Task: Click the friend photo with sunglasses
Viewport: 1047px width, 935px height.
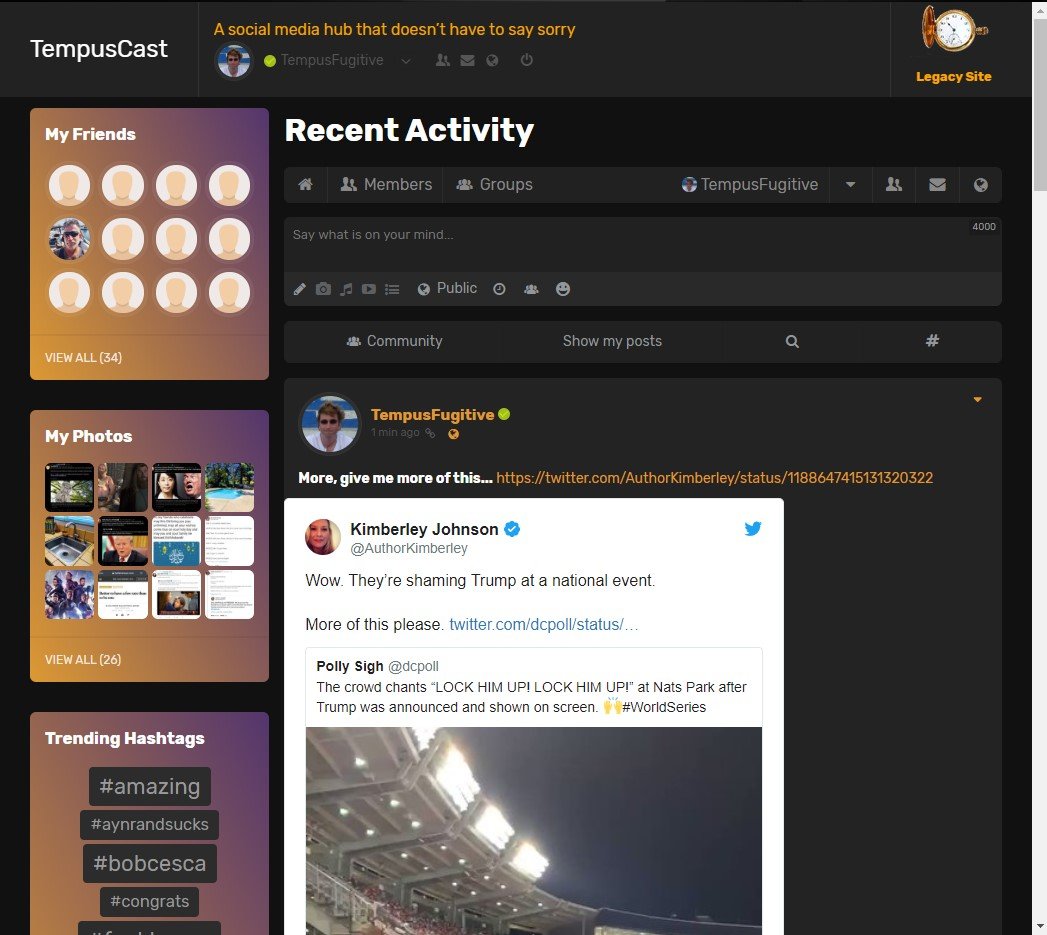Action: click(x=69, y=238)
